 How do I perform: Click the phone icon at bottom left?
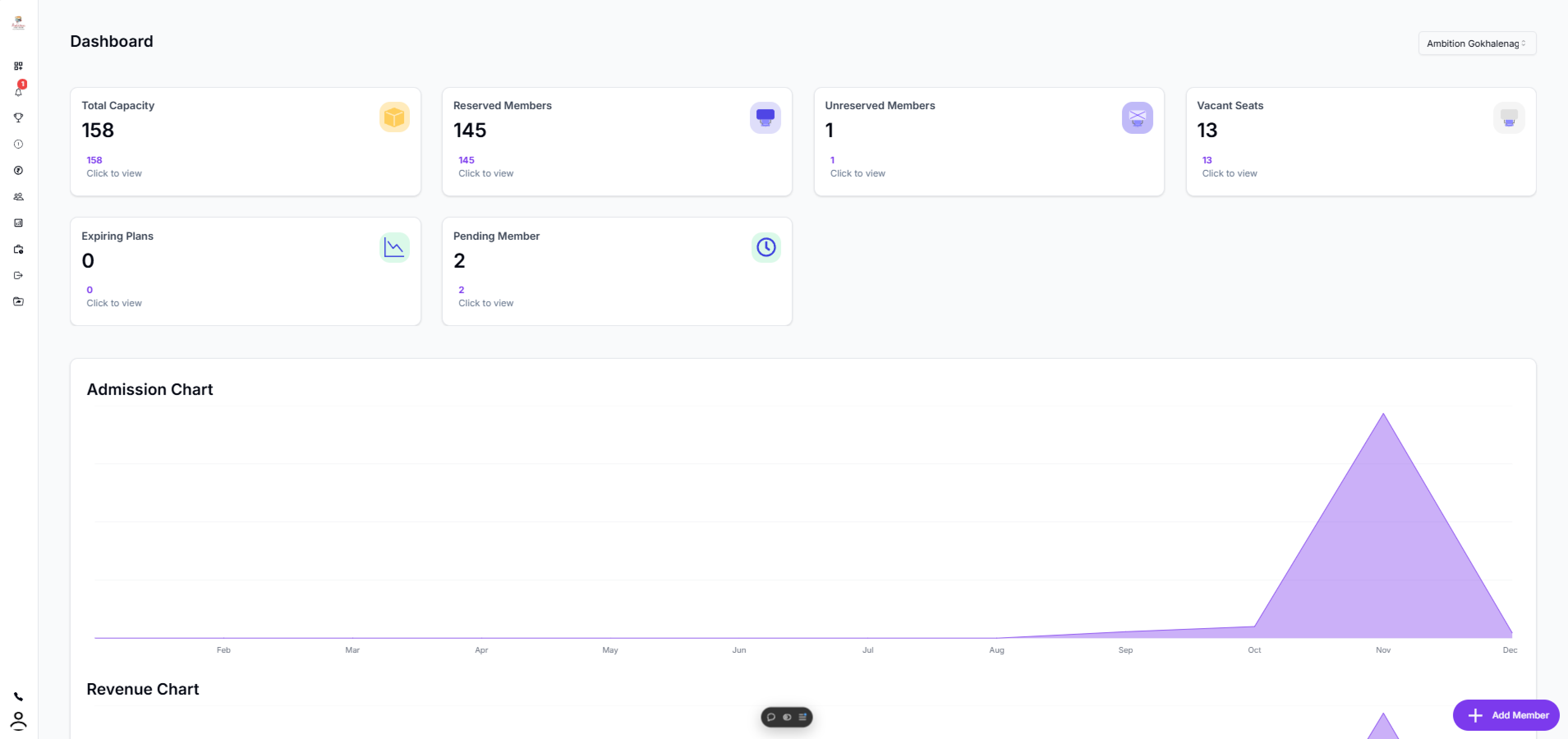pos(18,697)
